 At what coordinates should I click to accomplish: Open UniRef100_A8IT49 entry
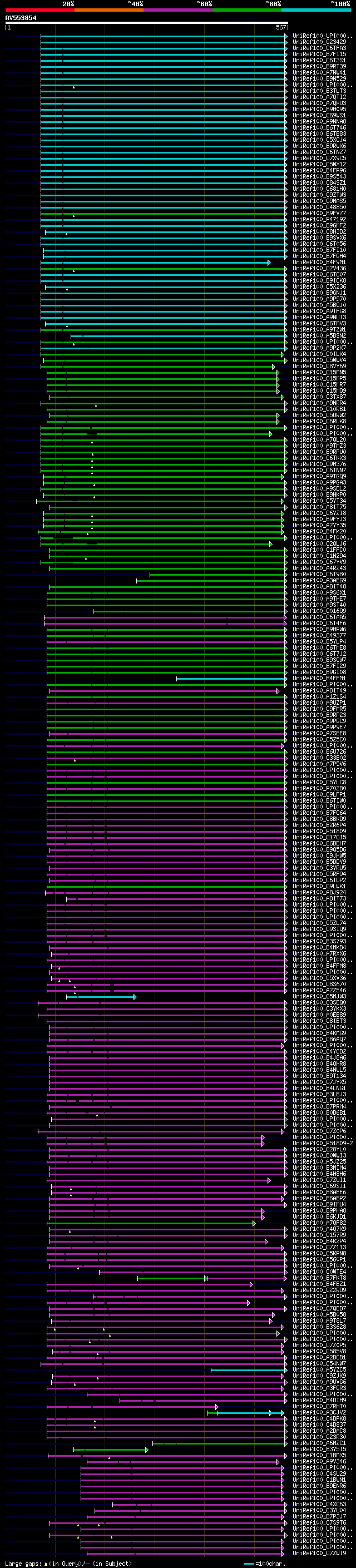[319, 691]
